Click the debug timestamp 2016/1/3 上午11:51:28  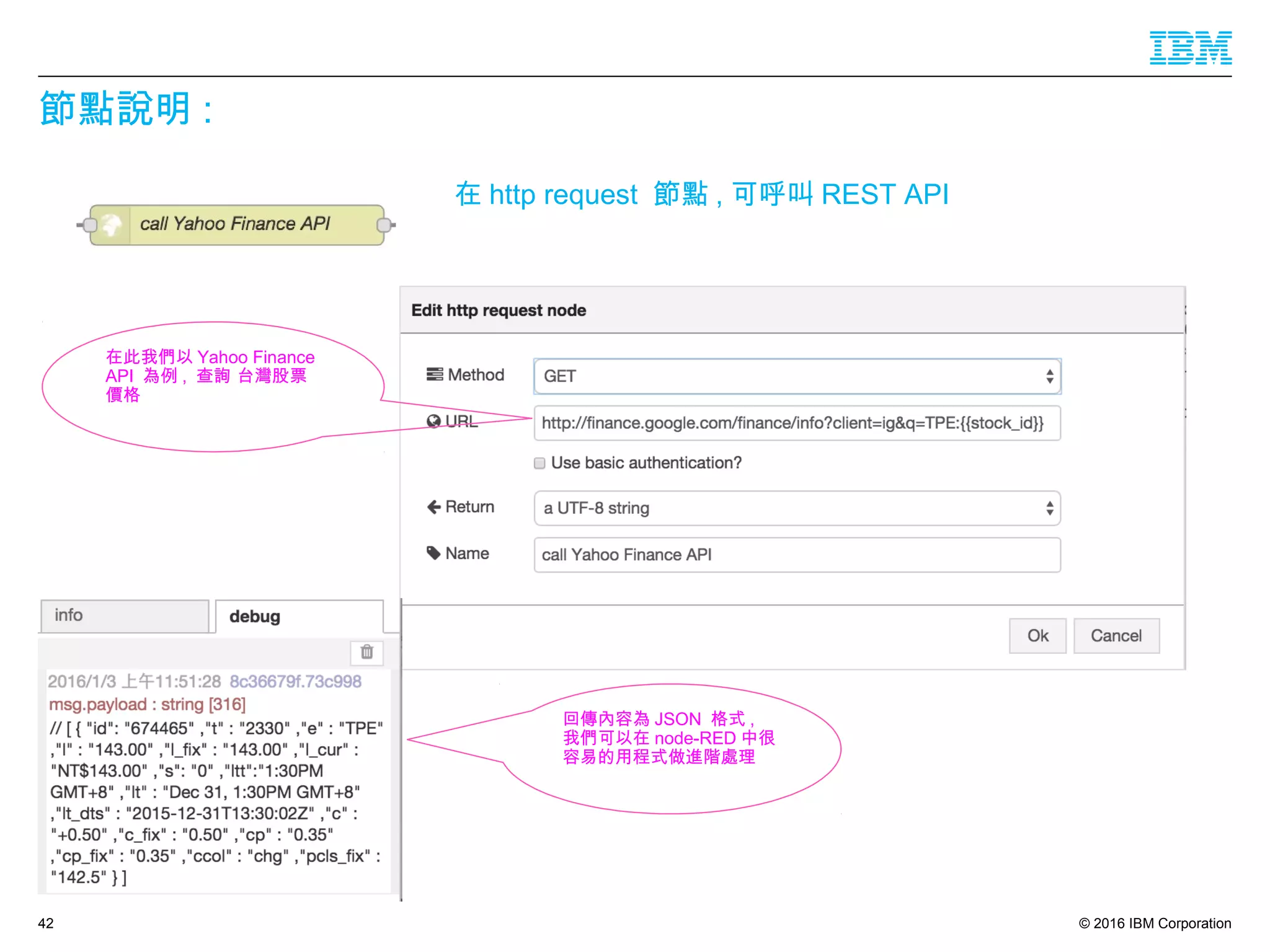(135, 682)
